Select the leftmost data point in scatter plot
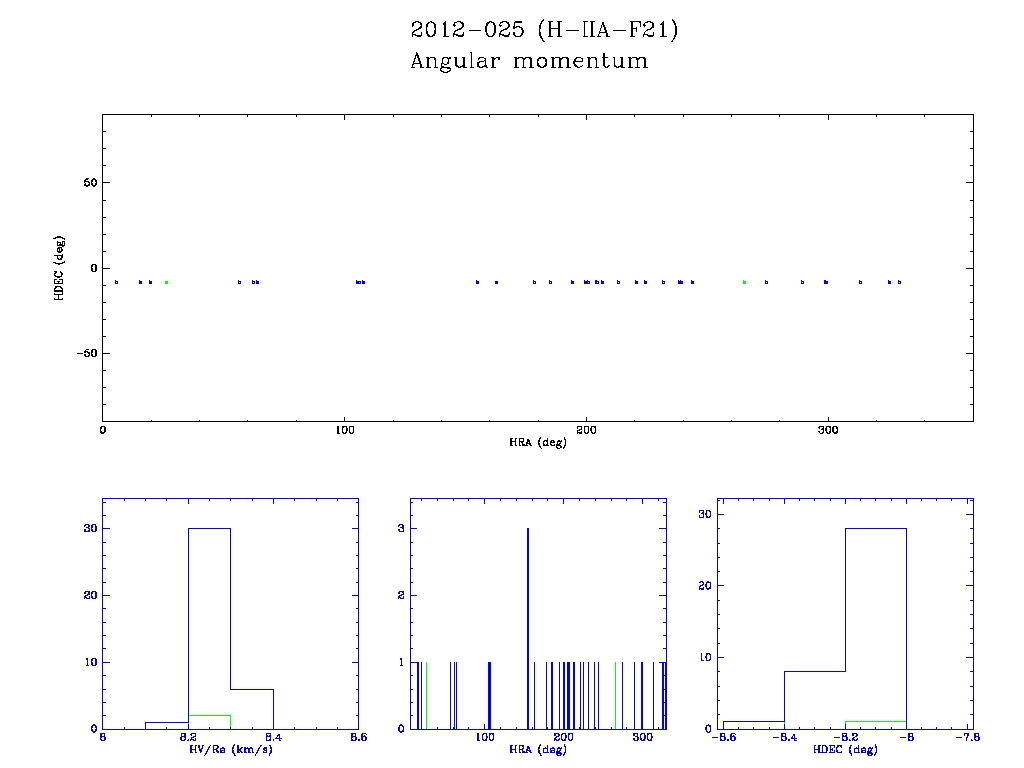The image size is (1024, 768). 117,282
